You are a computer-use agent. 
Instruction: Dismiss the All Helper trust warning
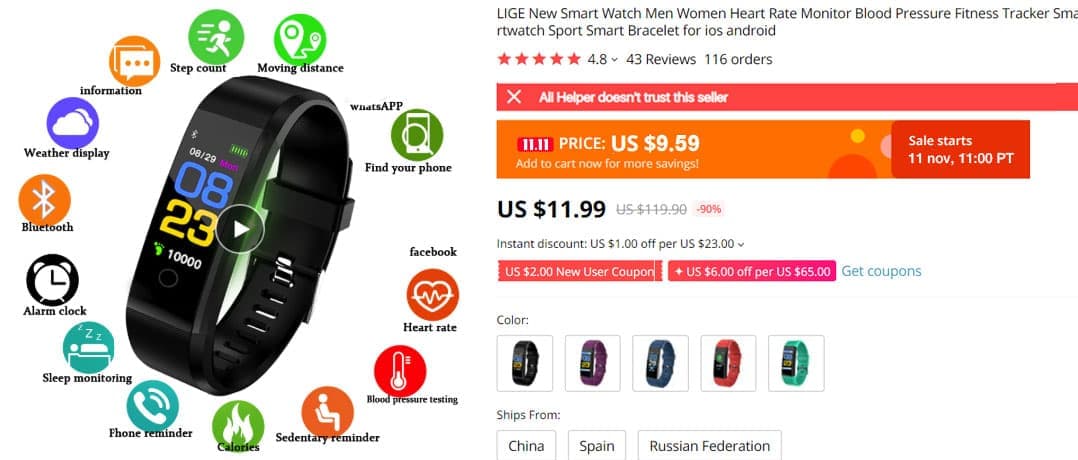tap(514, 97)
